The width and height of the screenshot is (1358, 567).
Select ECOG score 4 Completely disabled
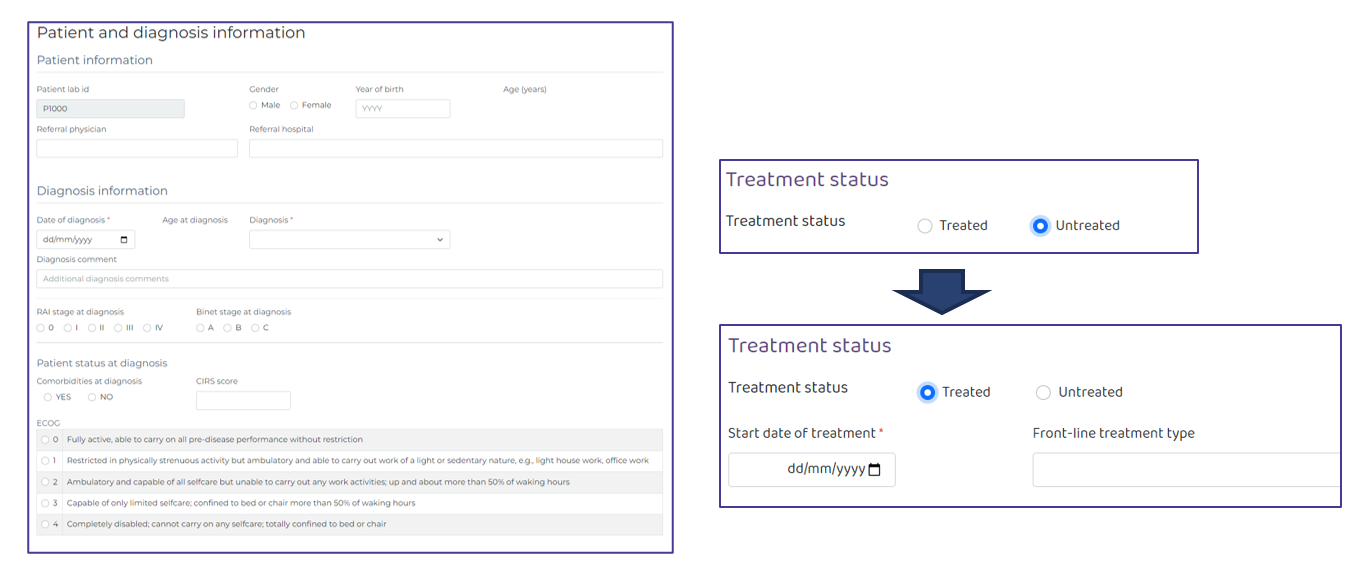[x=45, y=524]
